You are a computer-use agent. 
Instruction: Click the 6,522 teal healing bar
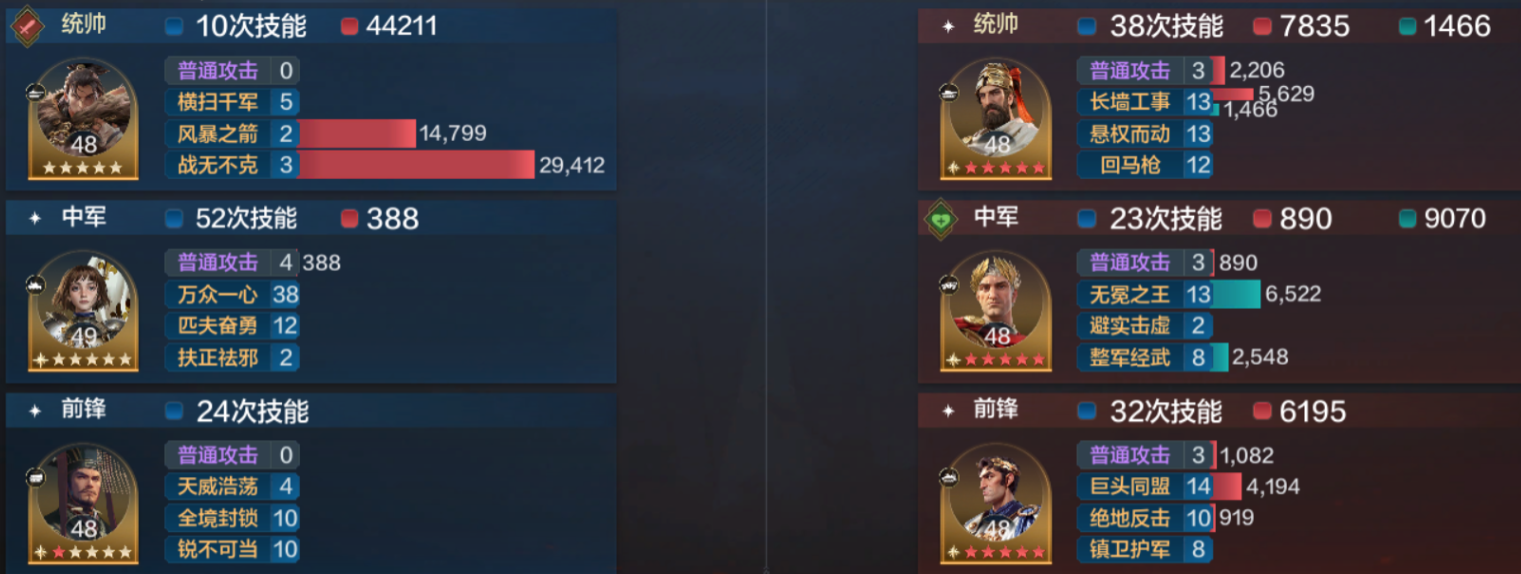pos(1237,294)
